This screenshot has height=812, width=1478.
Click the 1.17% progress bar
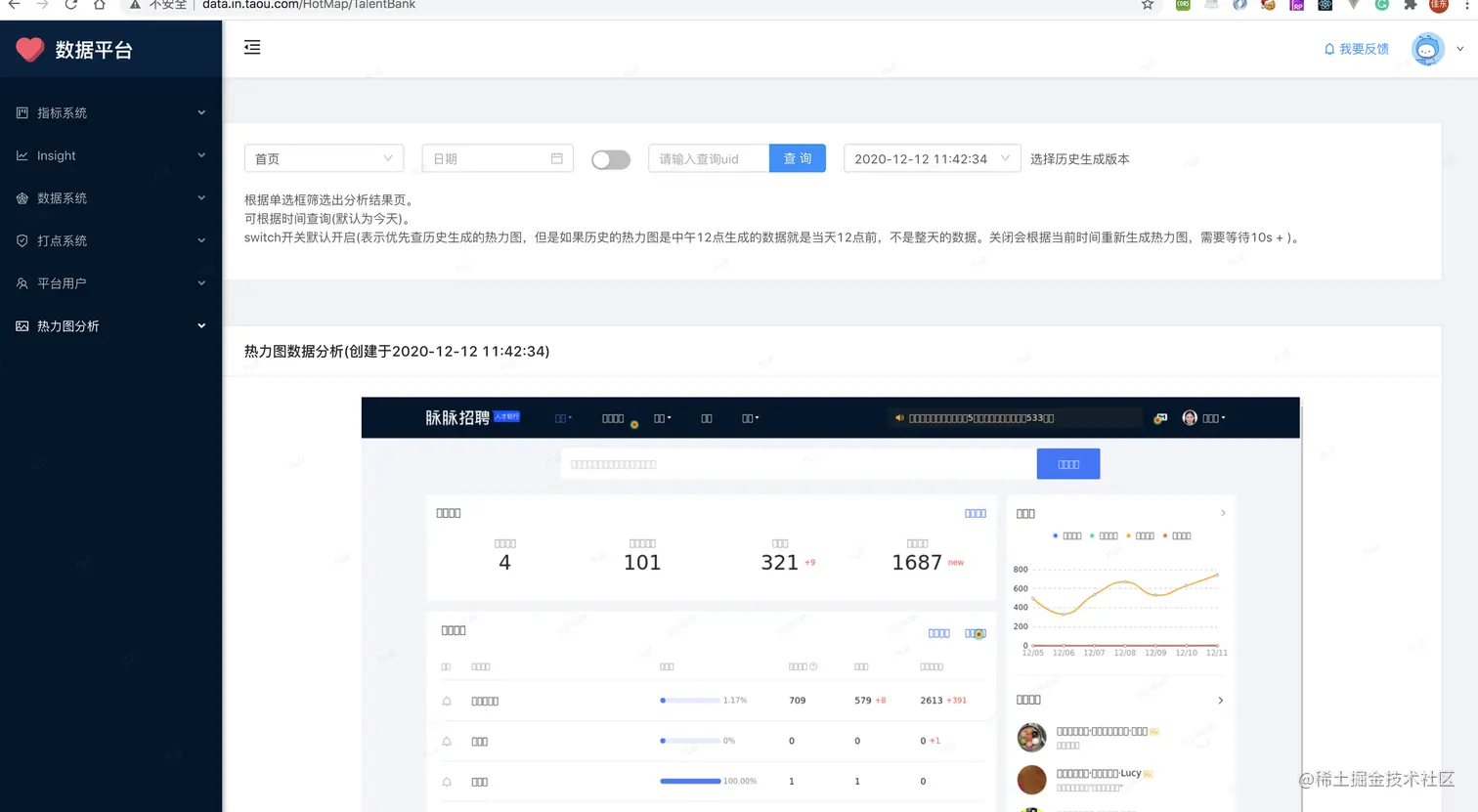(x=690, y=701)
